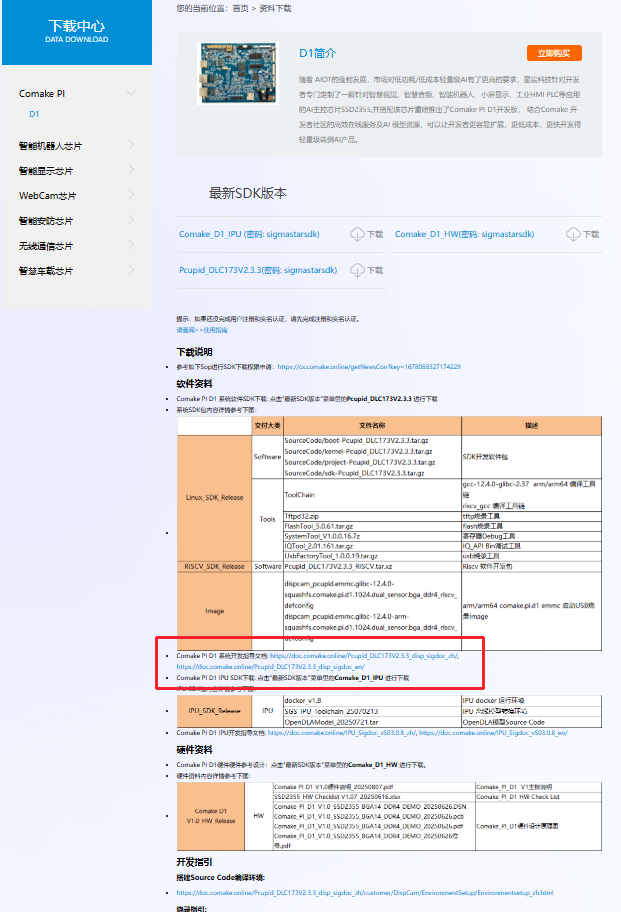621x912 pixels.
Task: Open the Pcupid_DLC173V2.3.3_disp_sigdoc_en doc link
Action: click(270, 667)
